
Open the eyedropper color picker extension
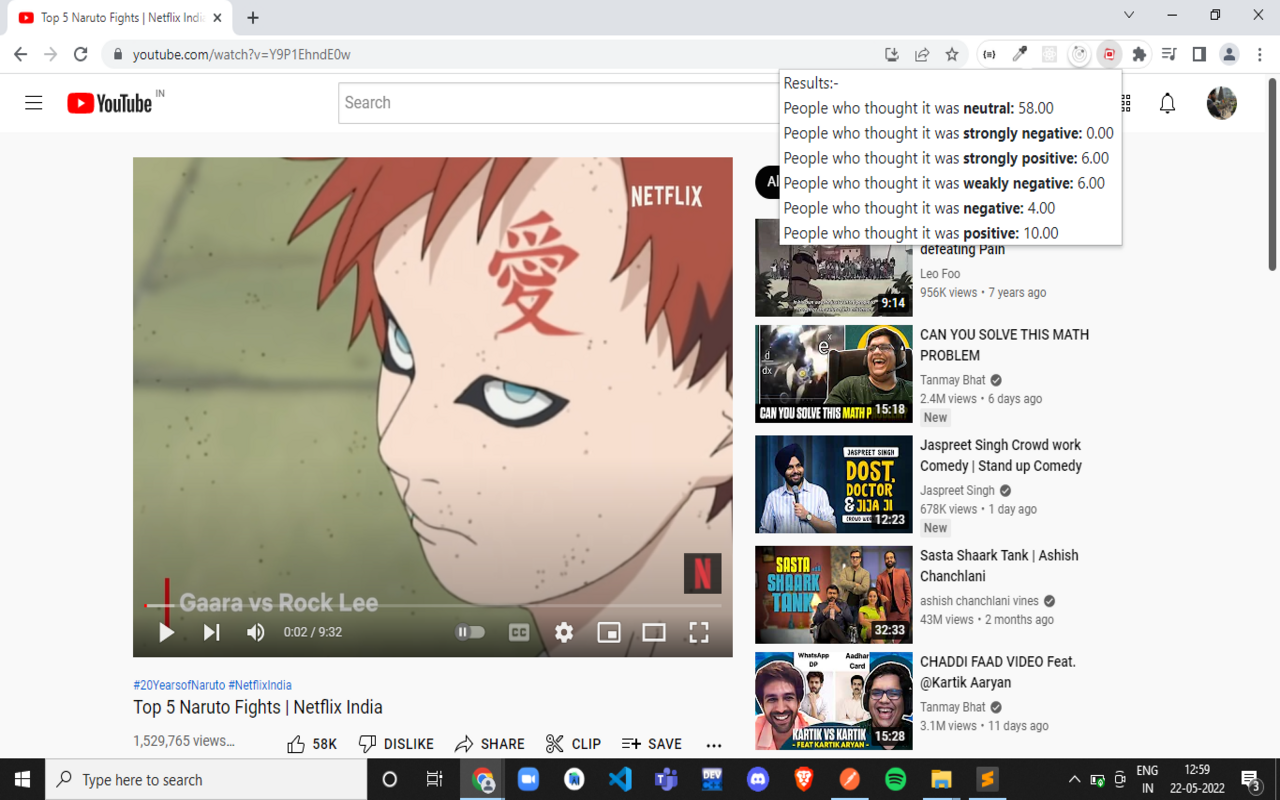pyautogui.click(x=1019, y=54)
